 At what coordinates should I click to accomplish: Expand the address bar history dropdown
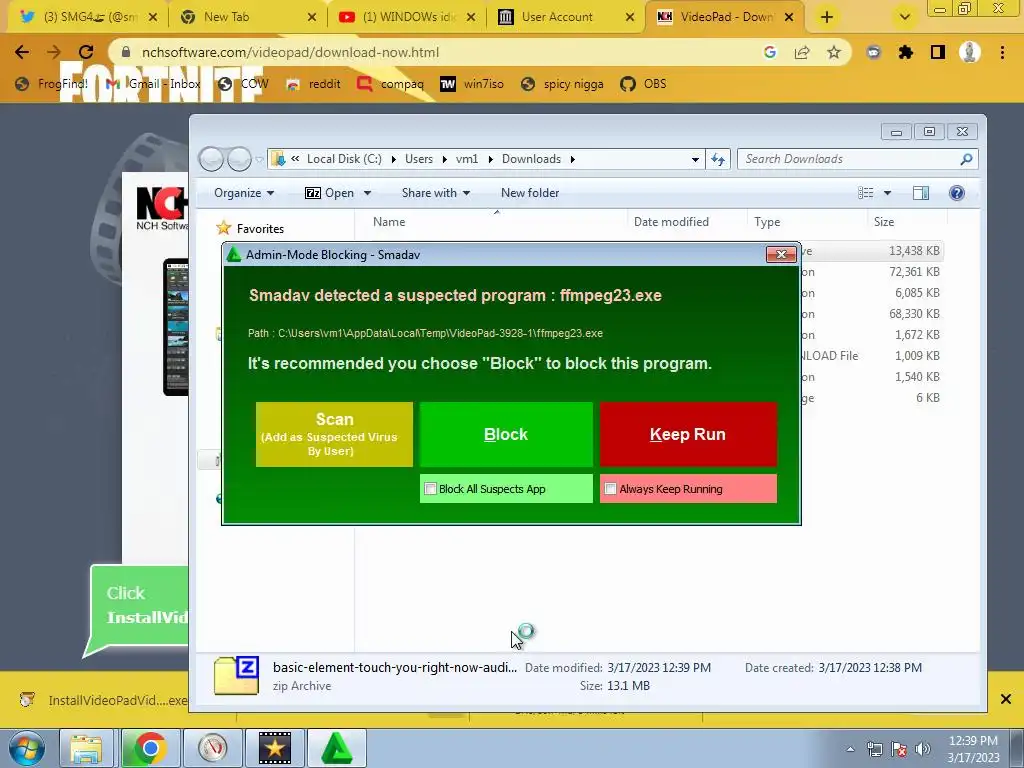point(695,159)
